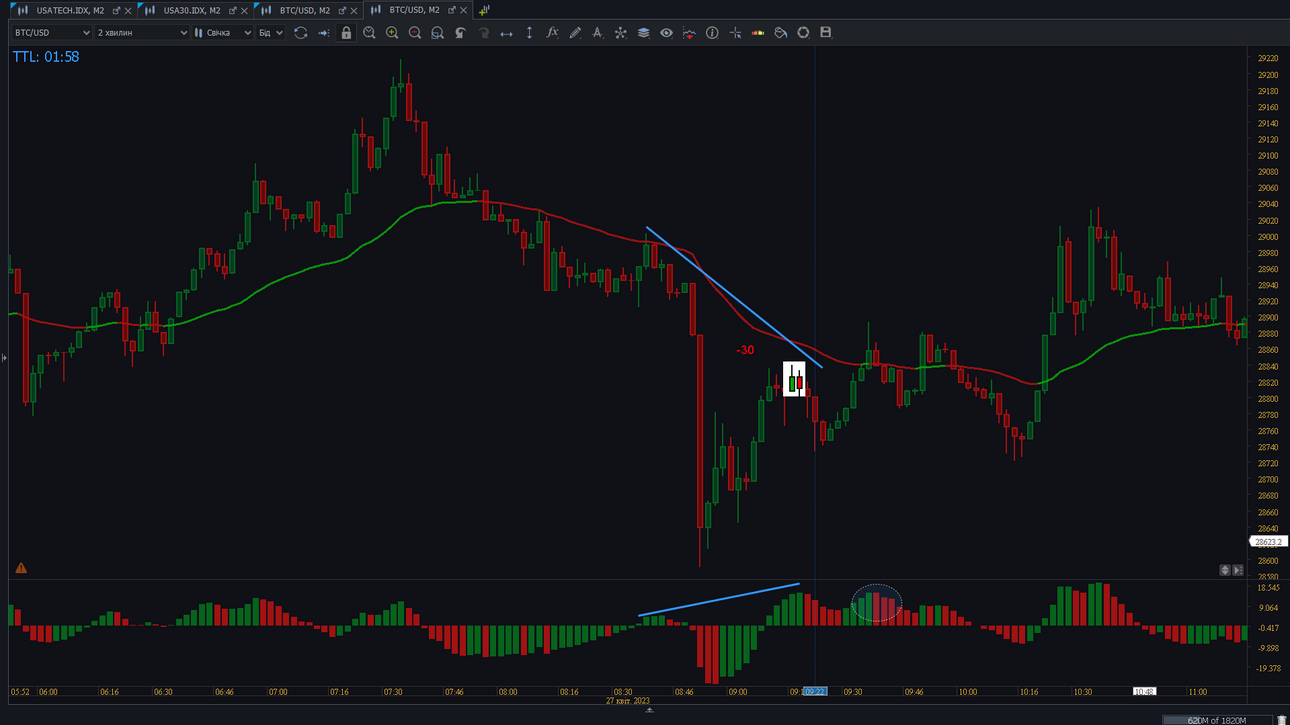Click the 29000 price axis label
Screen dimensions: 1290x725
(1267, 237)
